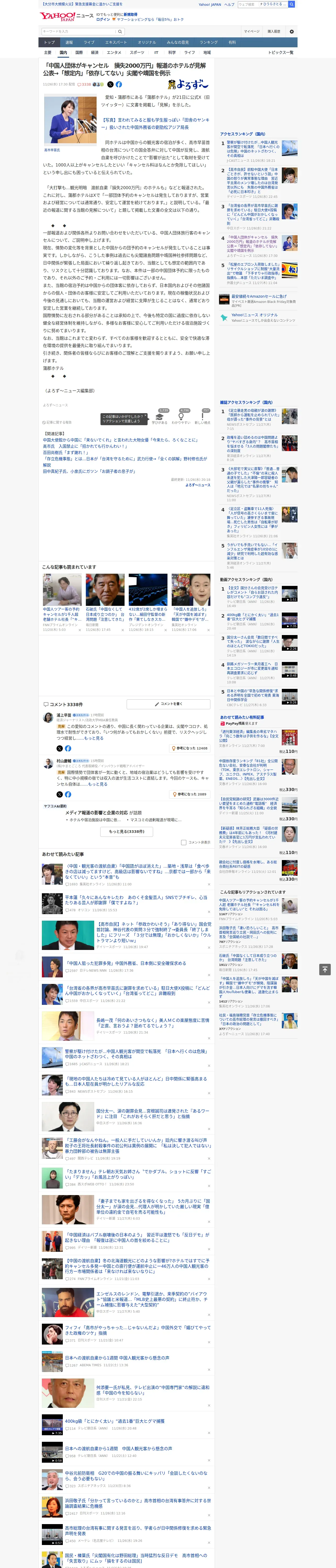Open the みんなの意見 navigation tab
Image resolution: width=336 pixels, height=1568 pixels.
point(178,43)
